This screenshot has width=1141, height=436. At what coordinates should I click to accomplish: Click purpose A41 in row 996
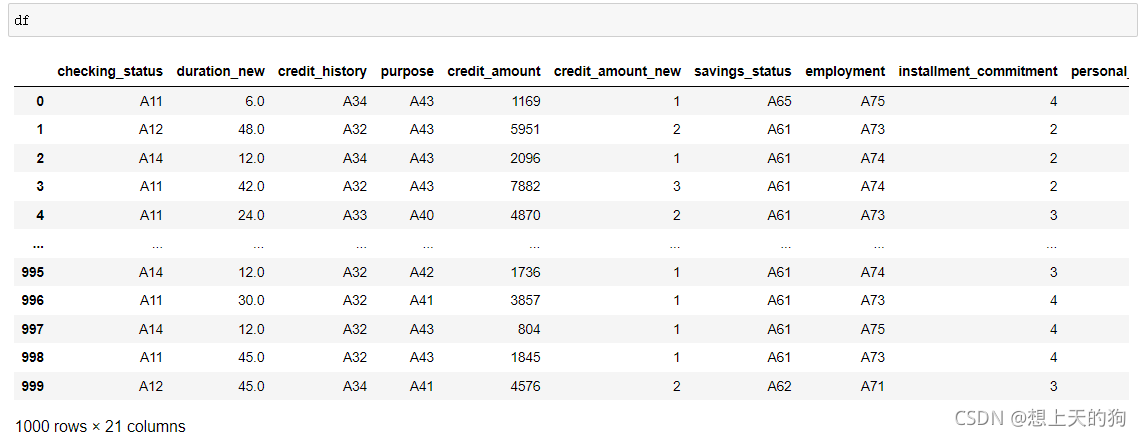click(422, 301)
